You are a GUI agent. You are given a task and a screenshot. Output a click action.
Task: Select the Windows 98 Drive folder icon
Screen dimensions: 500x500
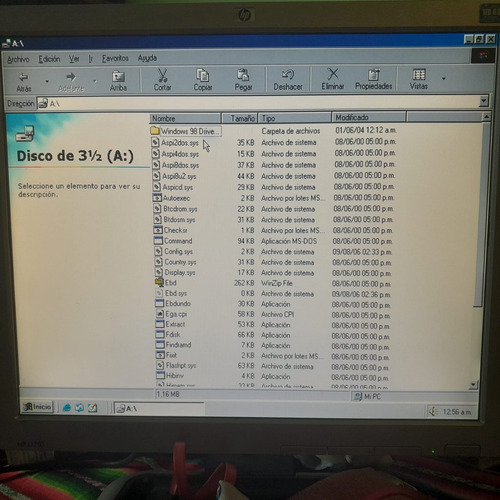(155, 131)
